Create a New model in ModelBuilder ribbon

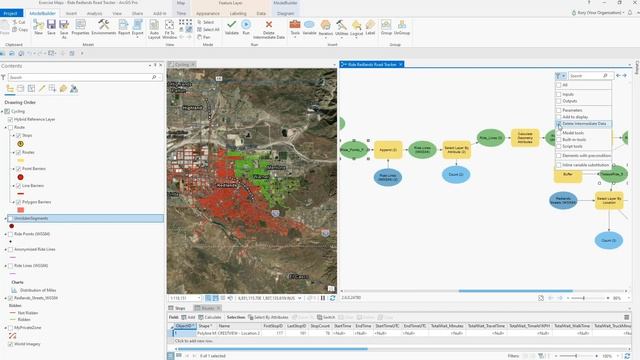tap(38, 27)
